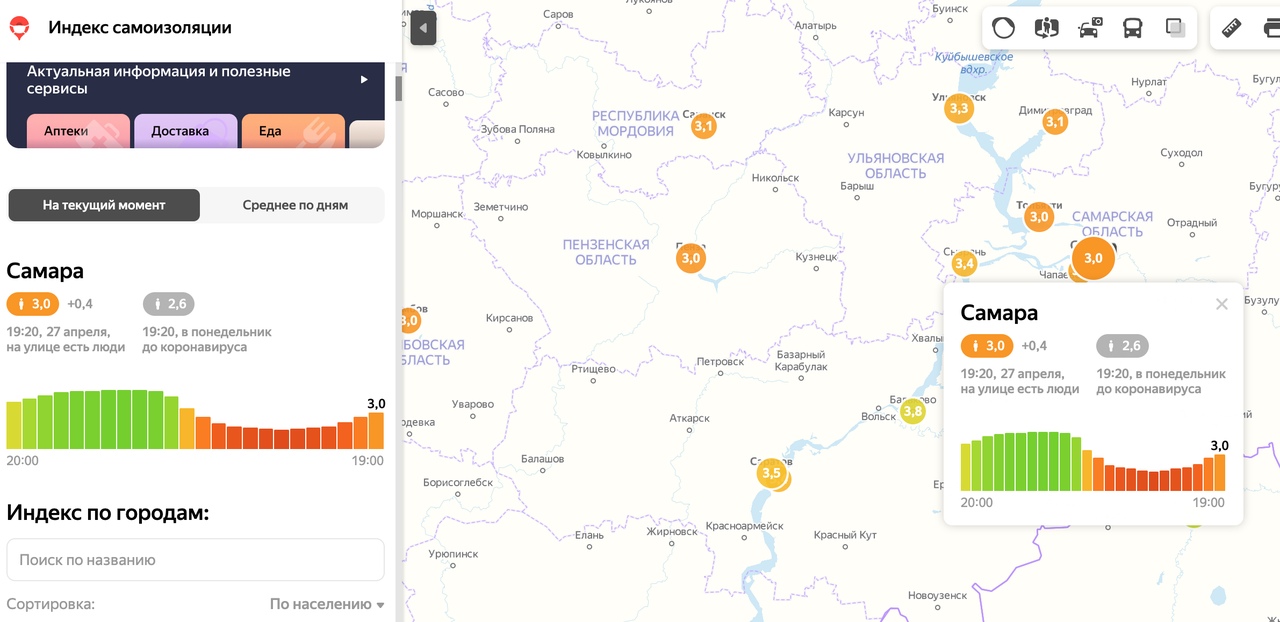Click the Yandex masked pin logo
Image resolution: width=1280 pixels, height=622 pixels.
(x=19, y=28)
